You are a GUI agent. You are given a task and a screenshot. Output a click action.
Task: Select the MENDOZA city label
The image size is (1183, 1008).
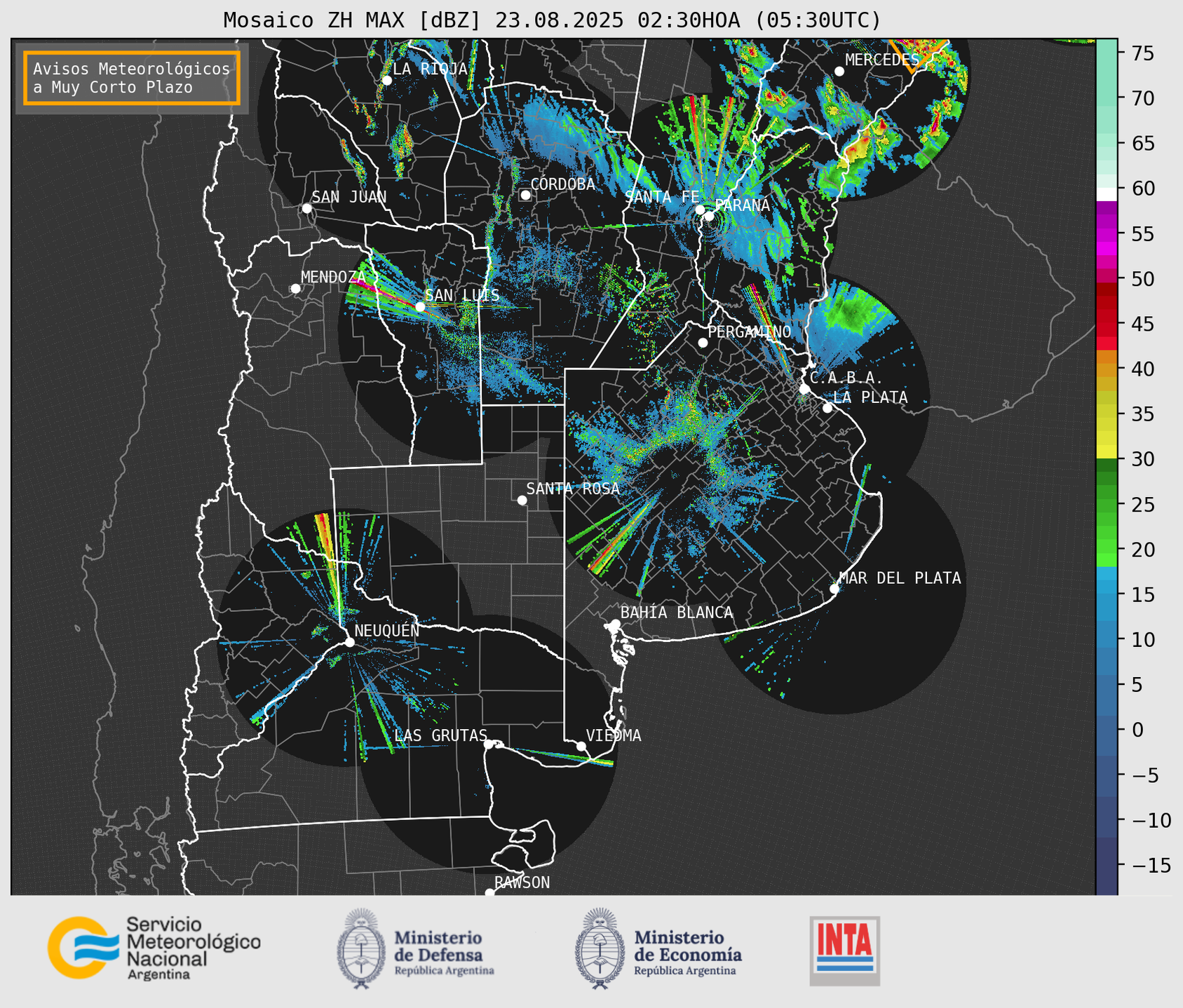(334, 277)
